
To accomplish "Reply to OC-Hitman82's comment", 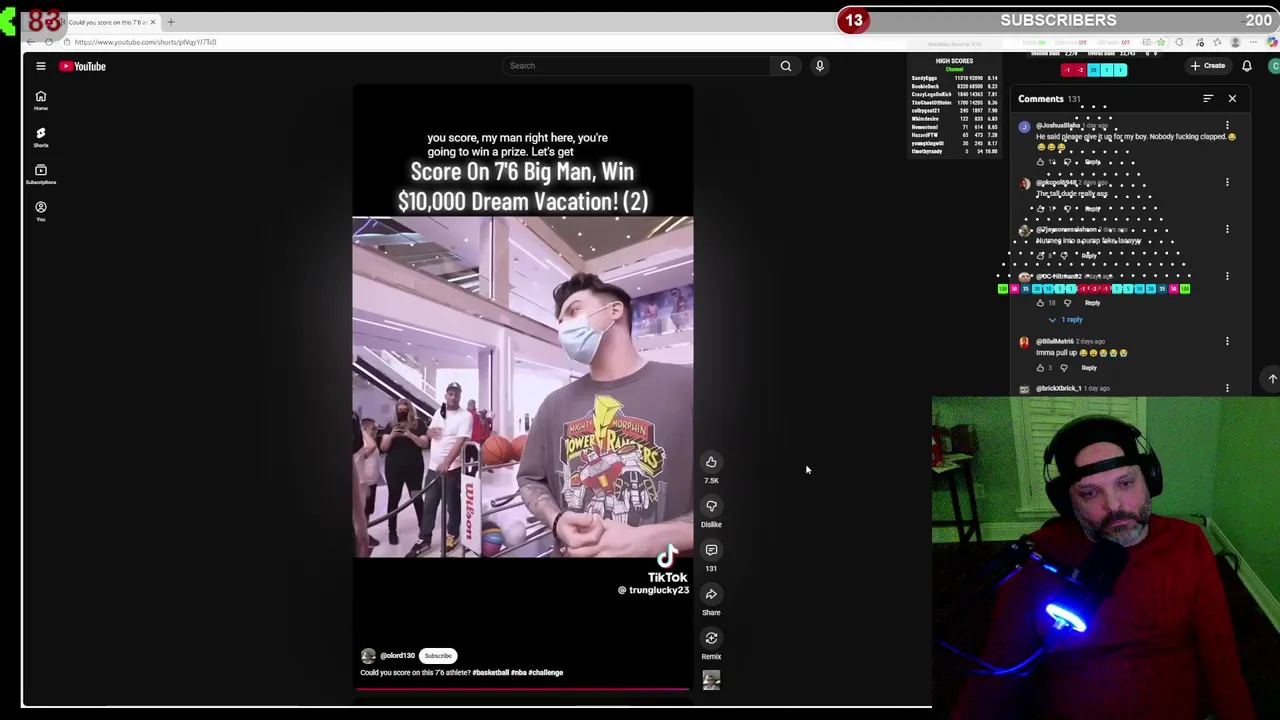I will 1092,303.
